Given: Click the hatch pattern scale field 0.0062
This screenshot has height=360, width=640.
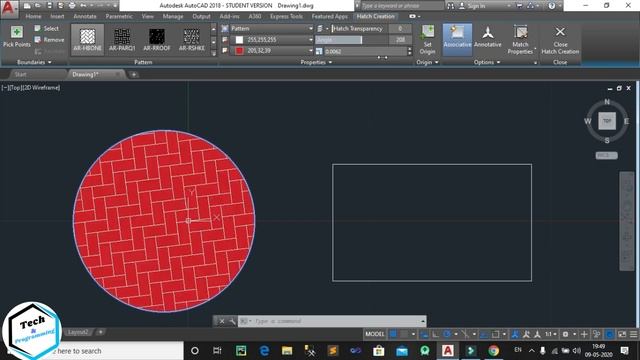Looking at the screenshot, I should 365,51.
